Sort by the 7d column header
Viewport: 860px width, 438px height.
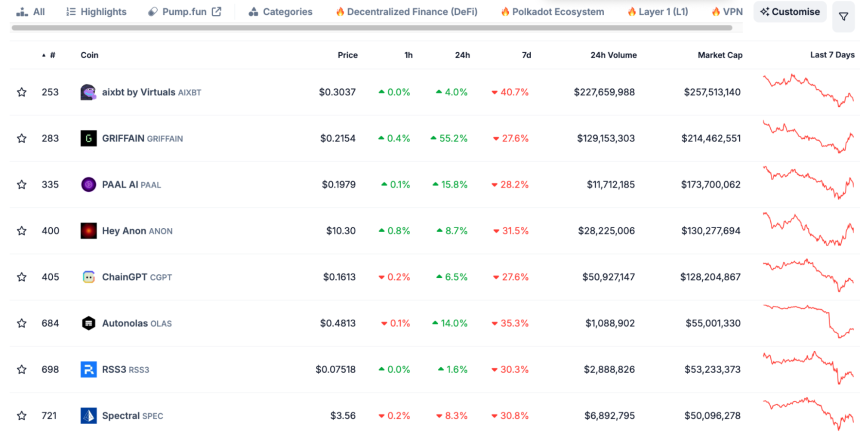pos(526,55)
